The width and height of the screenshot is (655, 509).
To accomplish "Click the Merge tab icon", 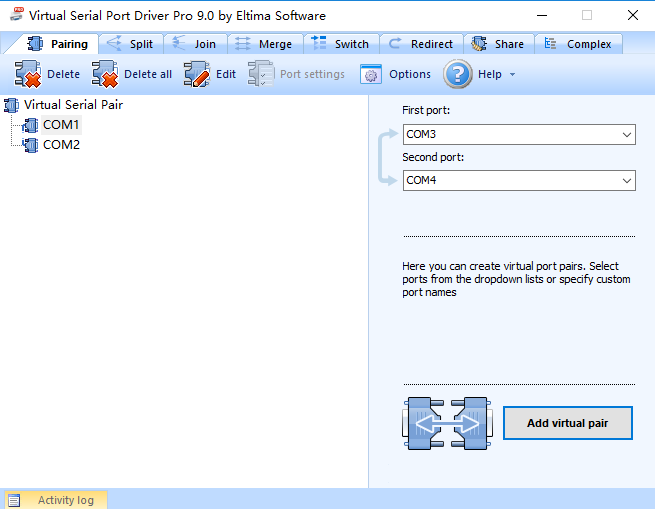I will coord(243,43).
